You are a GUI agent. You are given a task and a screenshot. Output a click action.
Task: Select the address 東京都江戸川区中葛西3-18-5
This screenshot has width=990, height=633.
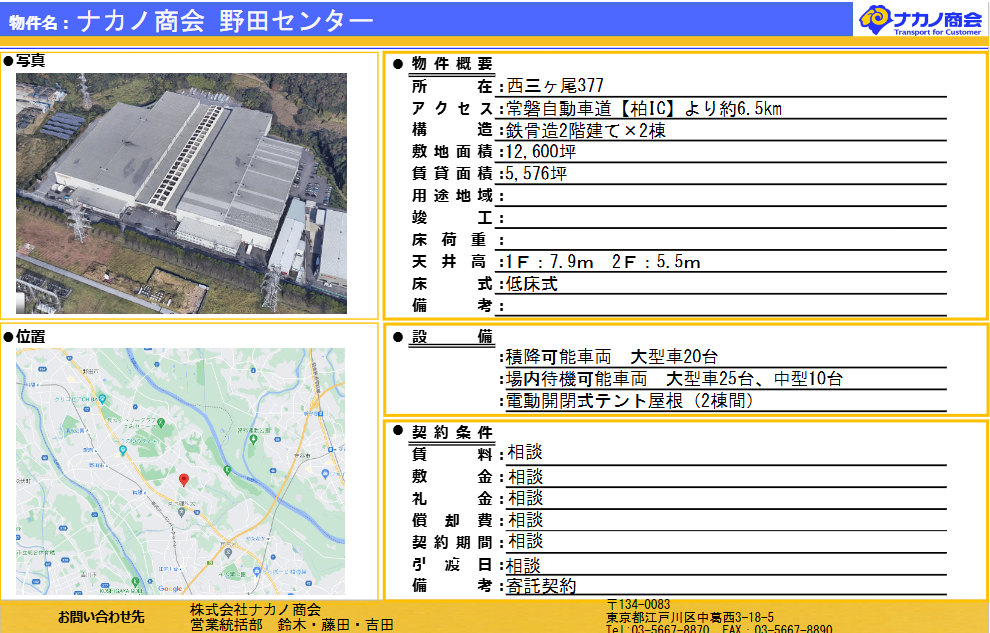(x=690, y=617)
